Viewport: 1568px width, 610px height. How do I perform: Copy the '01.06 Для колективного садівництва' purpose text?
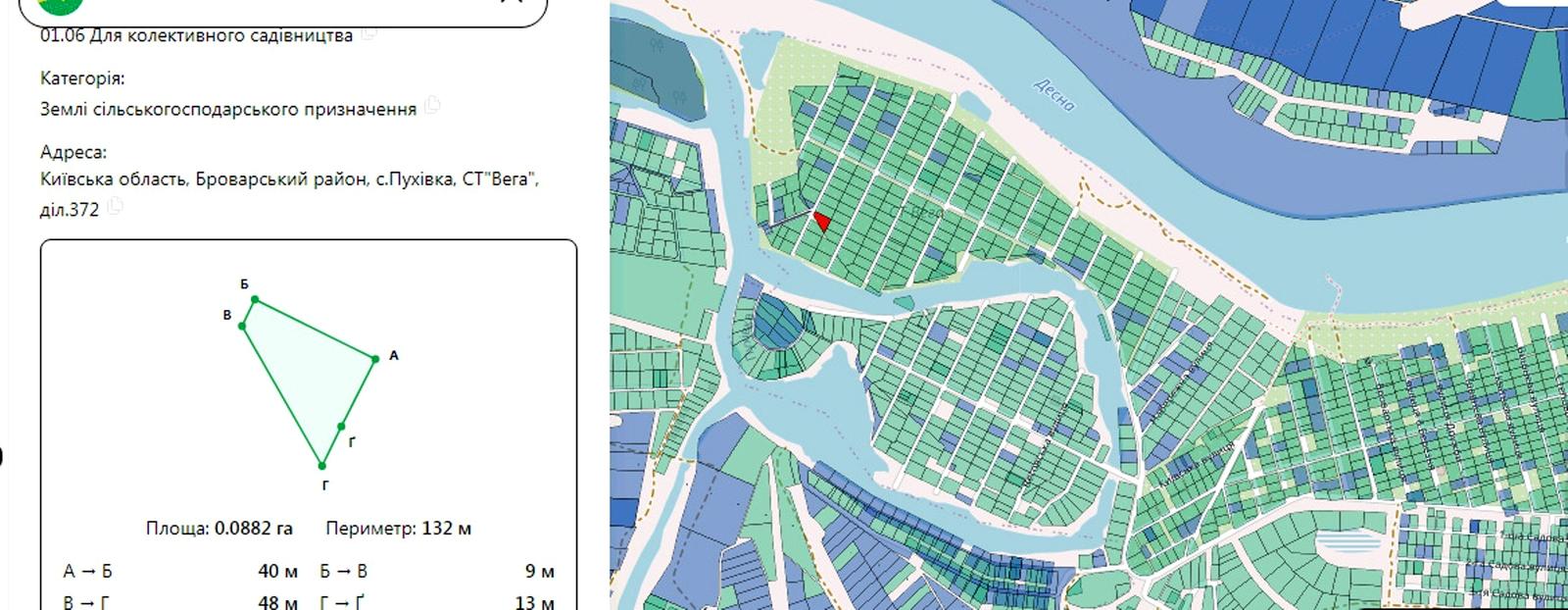[x=369, y=33]
